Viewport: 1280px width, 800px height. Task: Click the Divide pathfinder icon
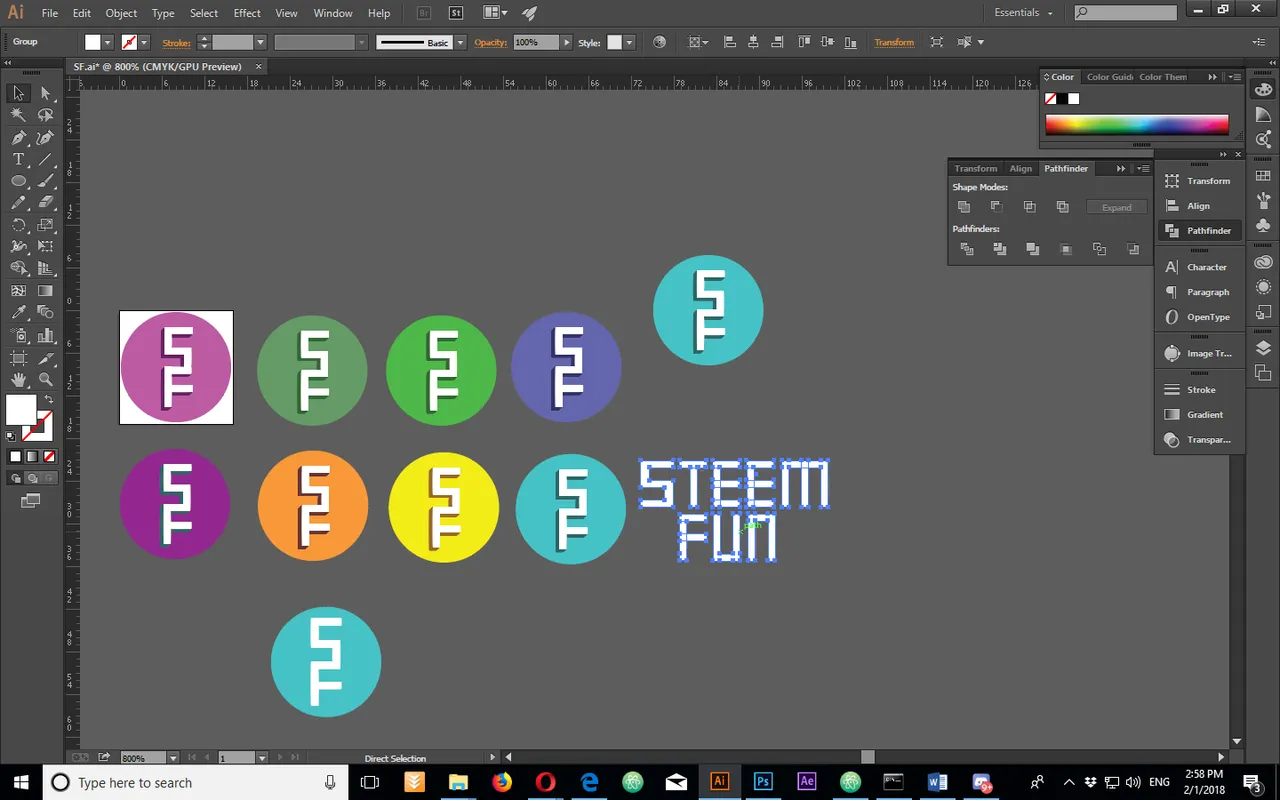966,249
